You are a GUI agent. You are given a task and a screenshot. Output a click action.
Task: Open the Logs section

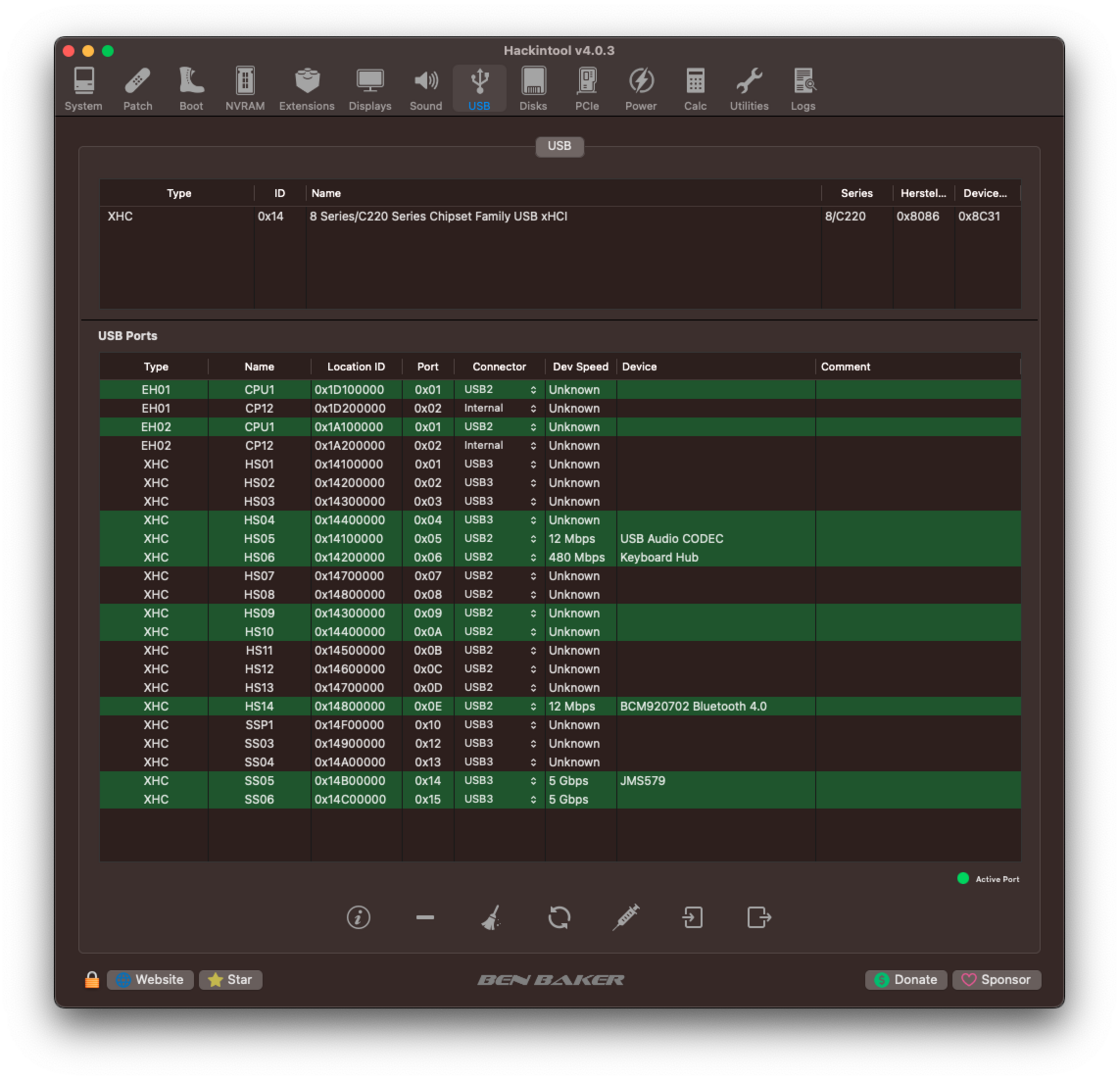[x=803, y=89]
